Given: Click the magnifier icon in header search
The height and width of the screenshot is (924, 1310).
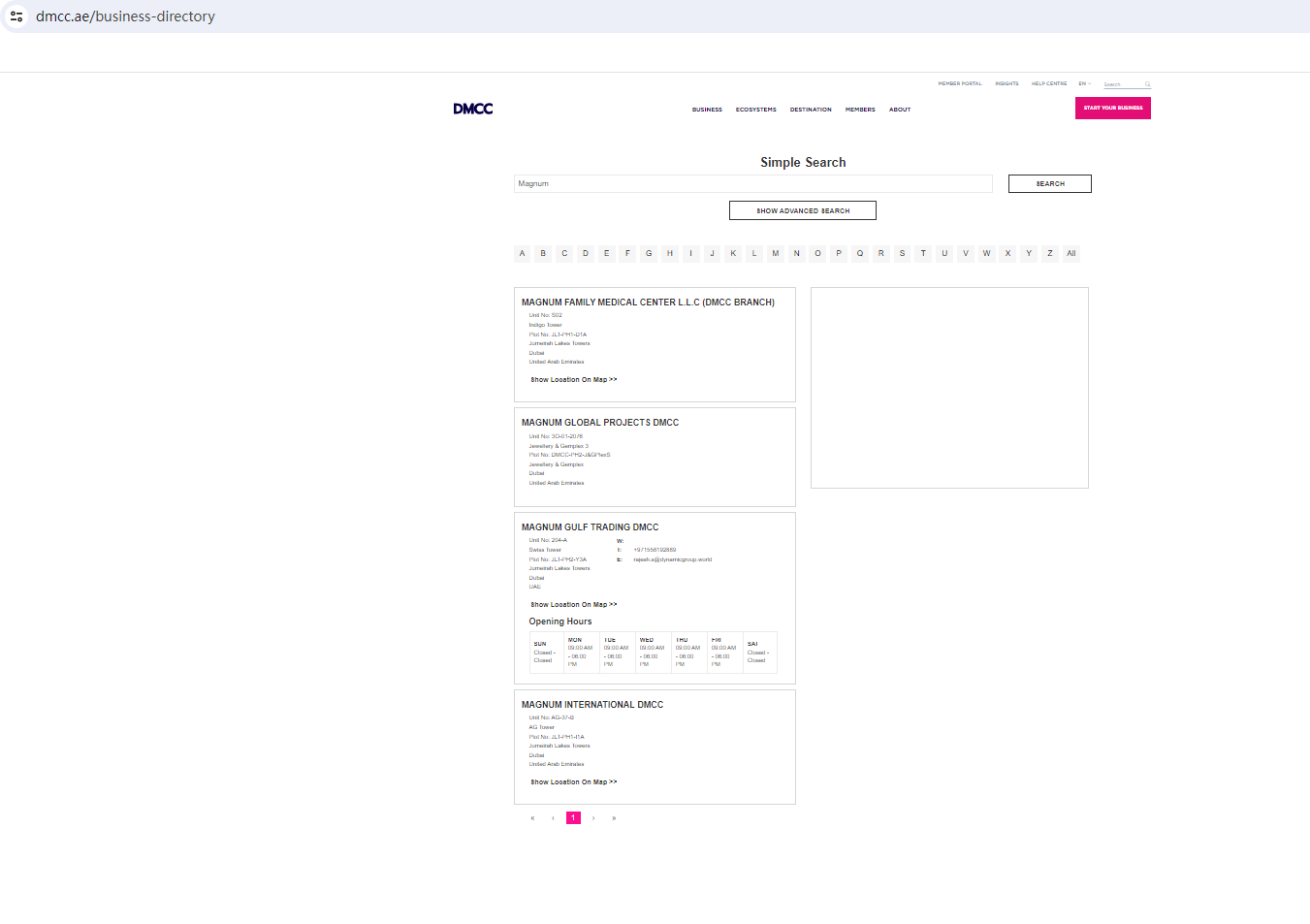Looking at the screenshot, I should click(x=1147, y=84).
